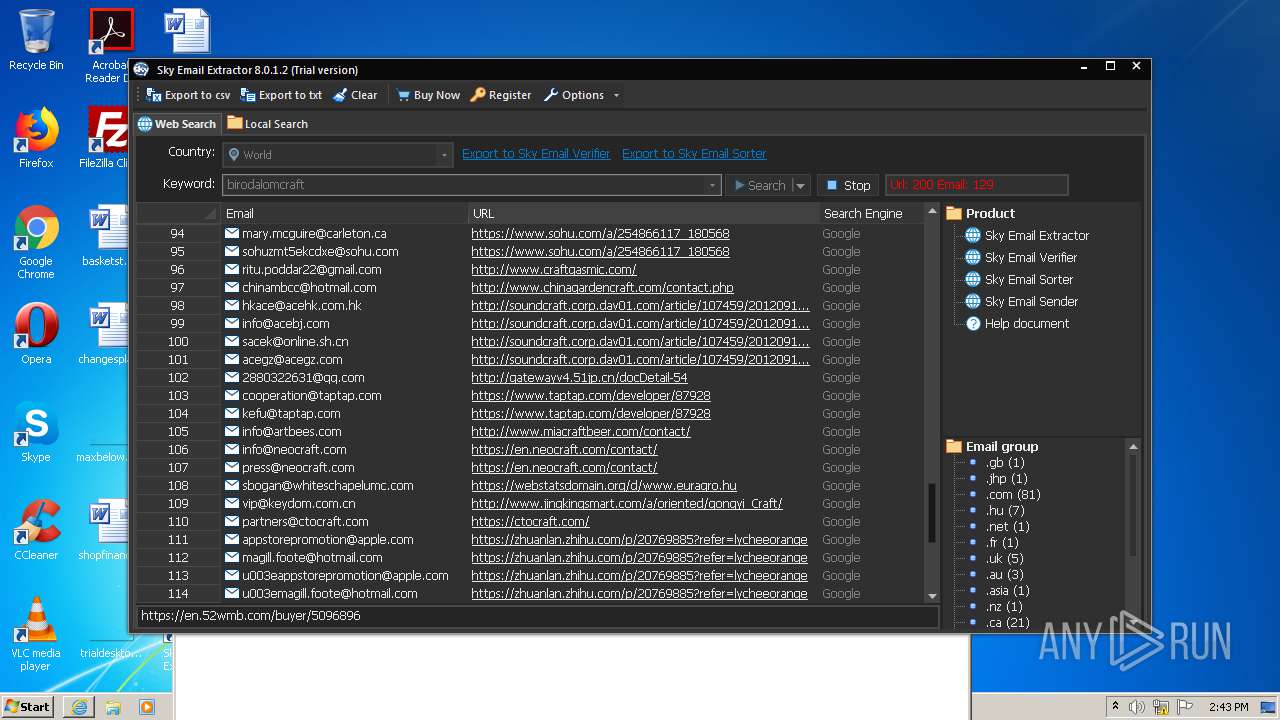Follow the Export to Sky Email Verifier link
Screen dimensions: 1280x720
click(536, 153)
